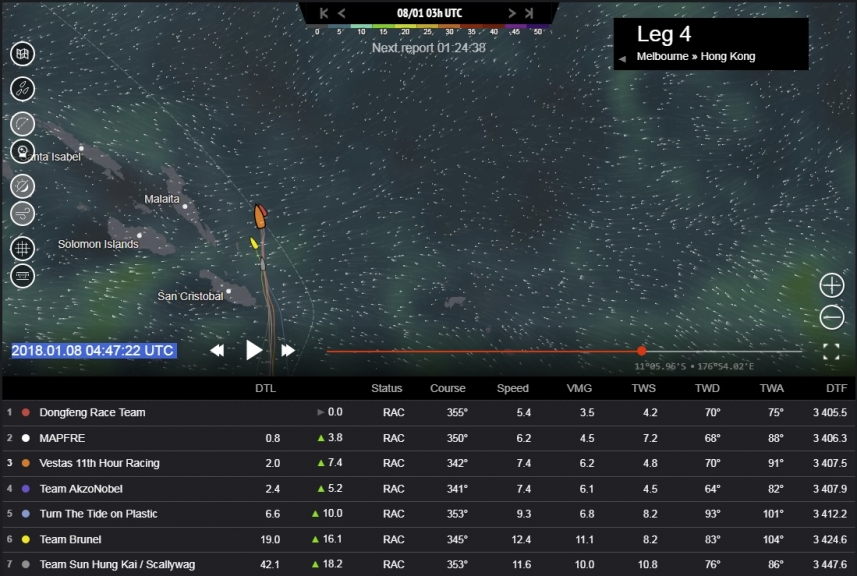857x576 pixels.
Task: Click the timeline's grey unplayed section
Action: point(724,351)
